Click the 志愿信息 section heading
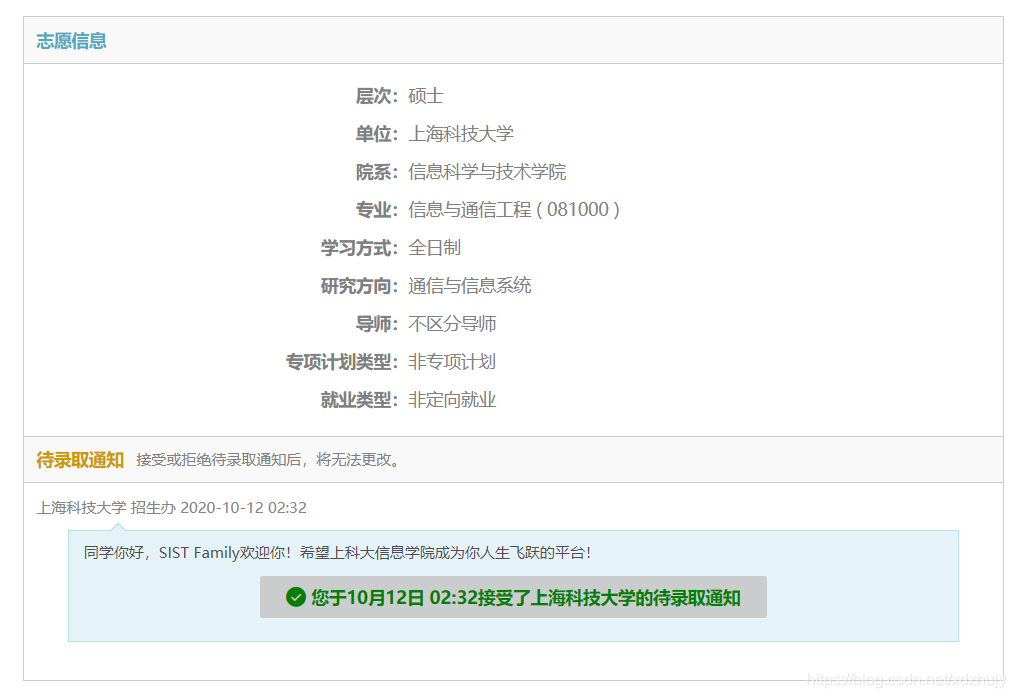1016x698 pixels. (71, 41)
